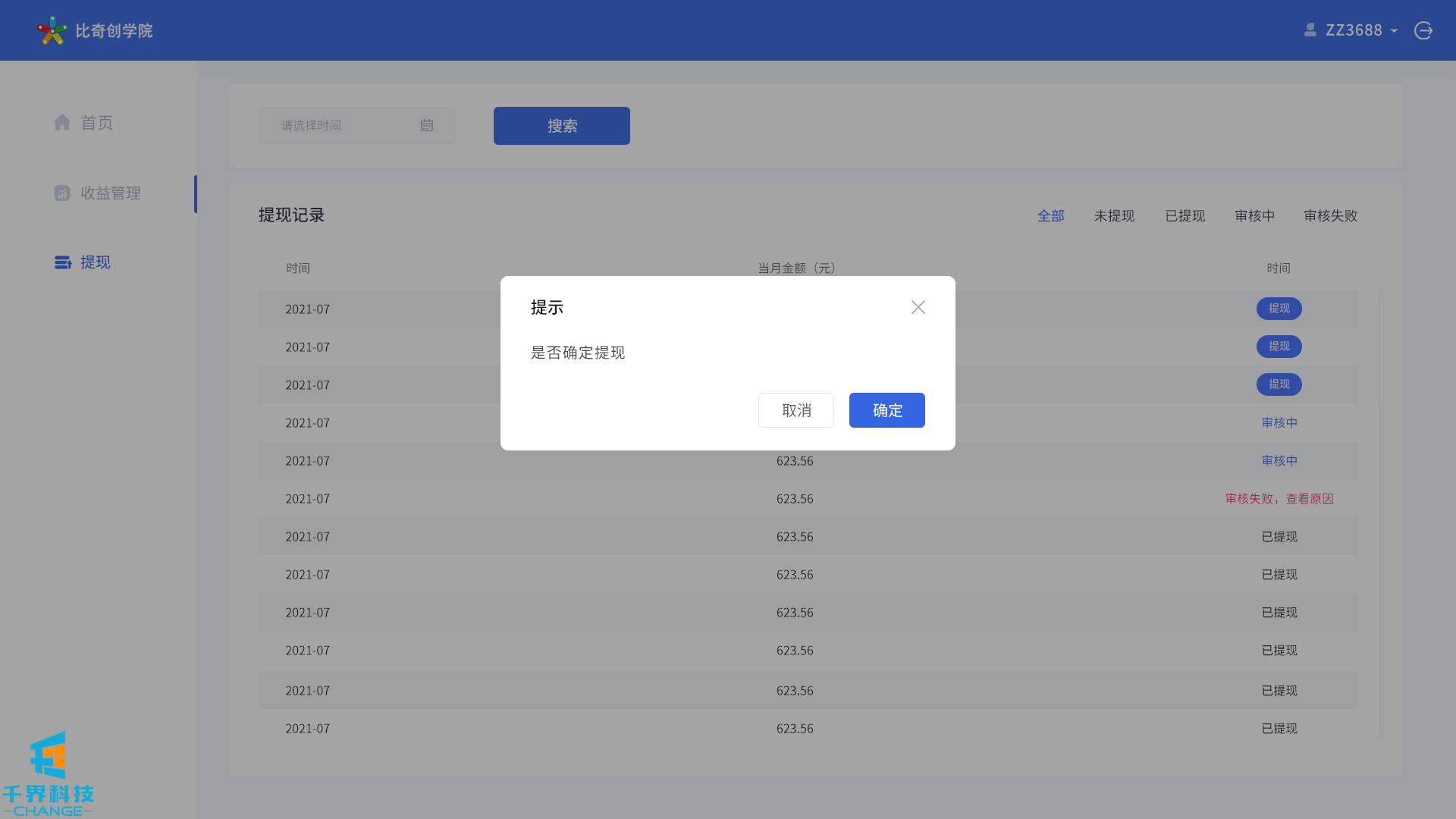The height and width of the screenshot is (819, 1456).
Task: Click the 比奇创学院 star logo
Action: coord(52,30)
